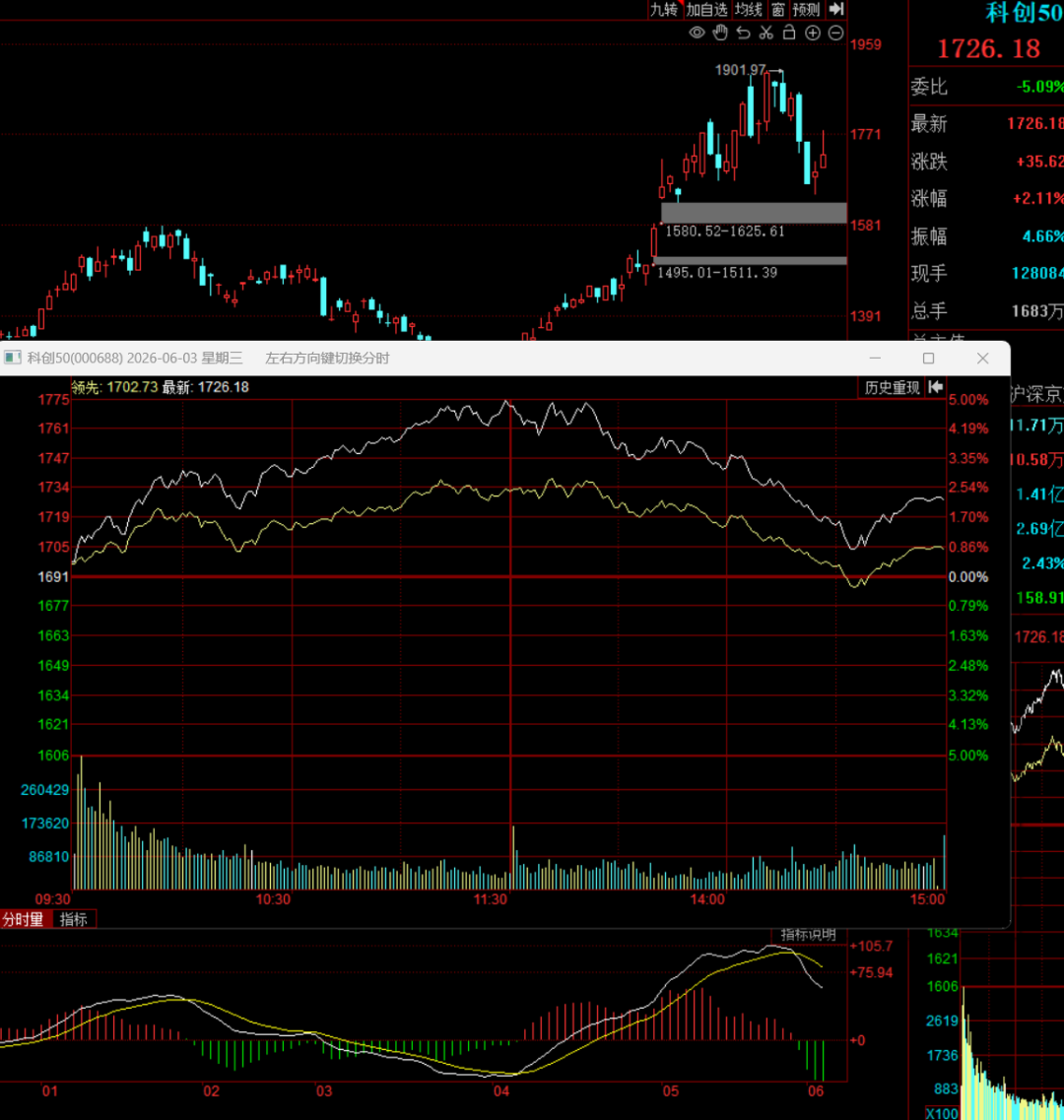Zoom out with the minus circle icon
The image size is (1064, 1120).
click(835, 33)
